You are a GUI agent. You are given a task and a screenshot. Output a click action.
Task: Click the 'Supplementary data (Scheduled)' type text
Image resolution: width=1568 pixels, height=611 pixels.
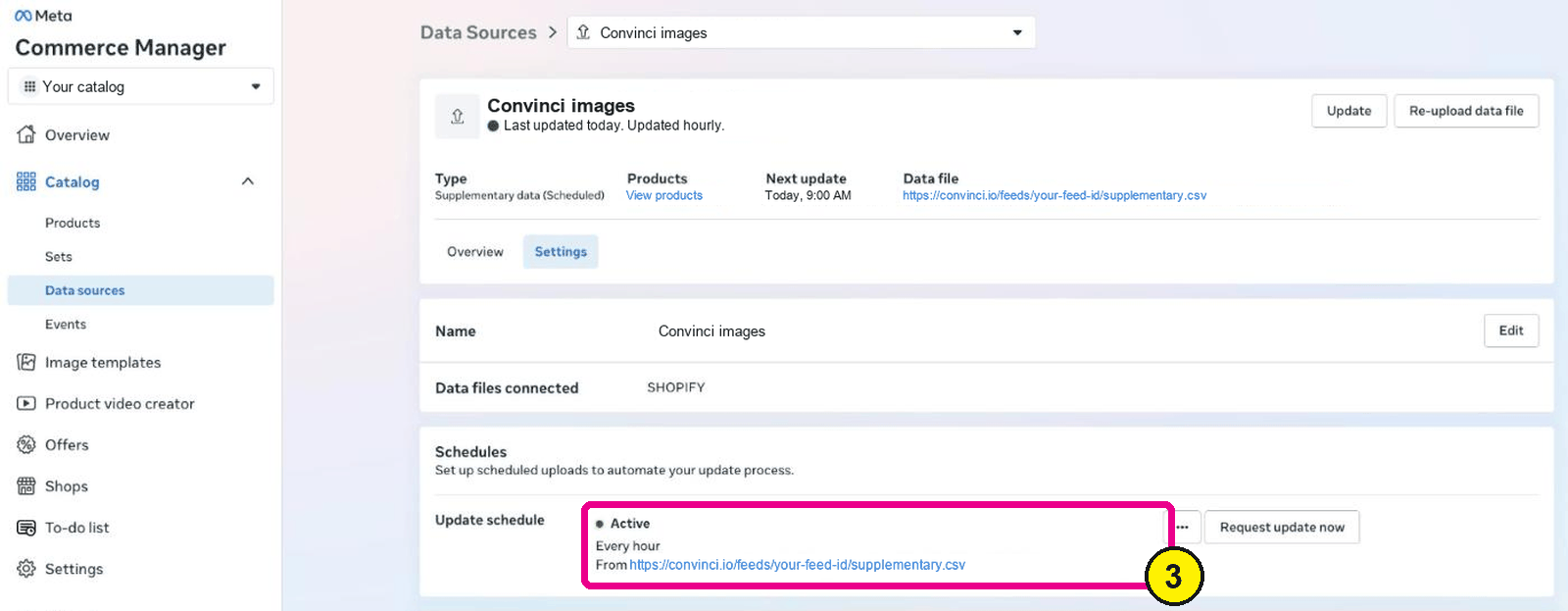click(519, 195)
